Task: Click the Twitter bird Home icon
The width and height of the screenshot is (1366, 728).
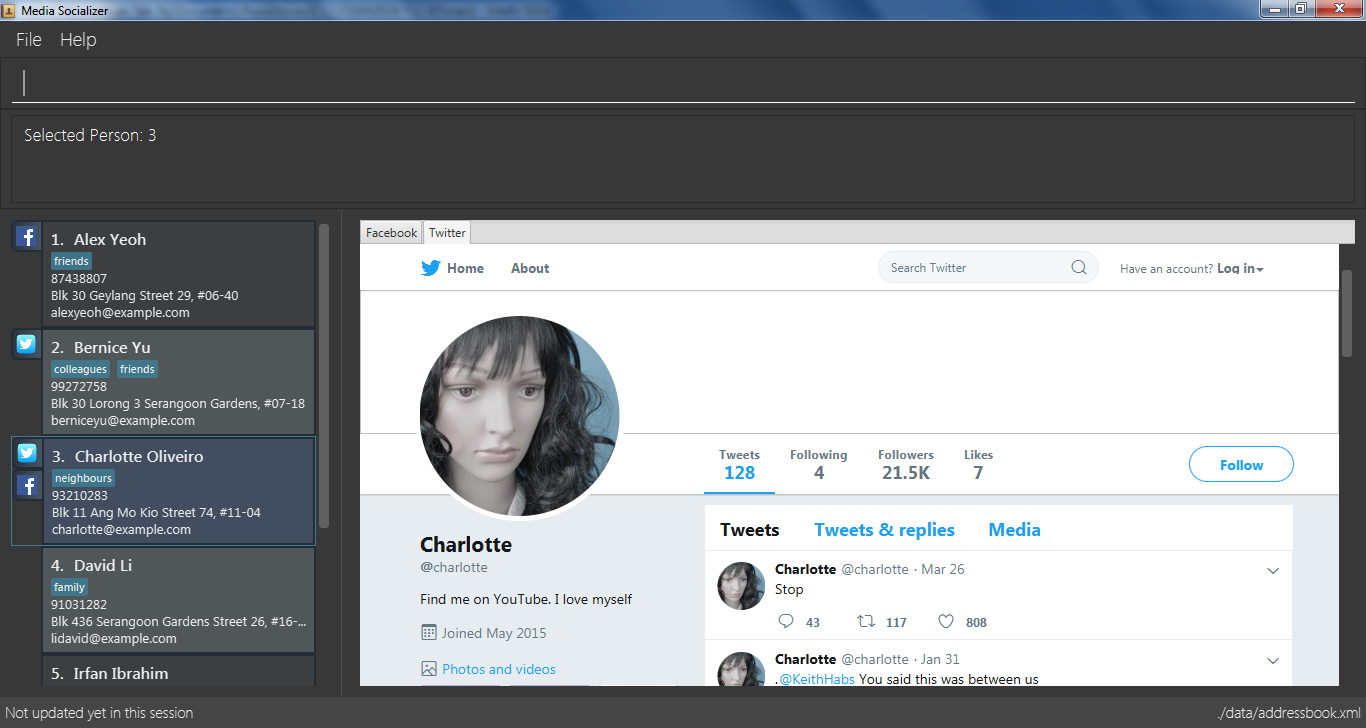Action: pos(431,268)
